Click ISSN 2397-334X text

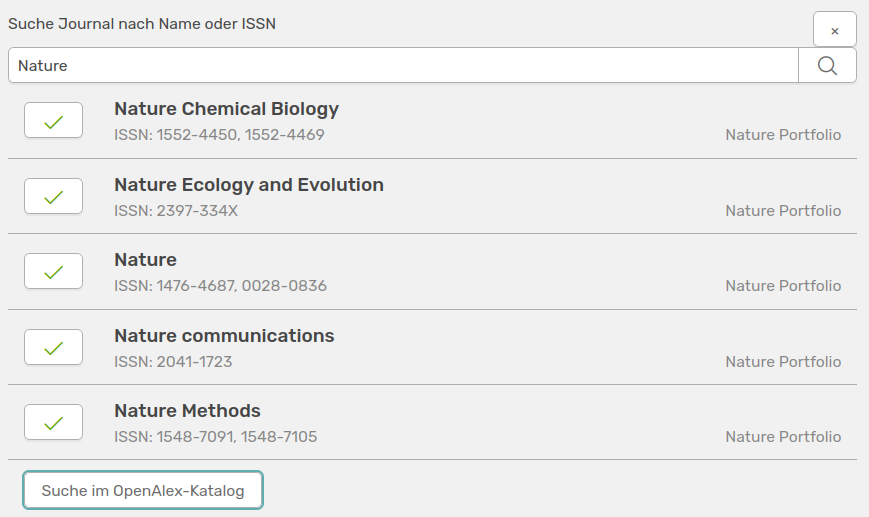(x=176, y=210)
